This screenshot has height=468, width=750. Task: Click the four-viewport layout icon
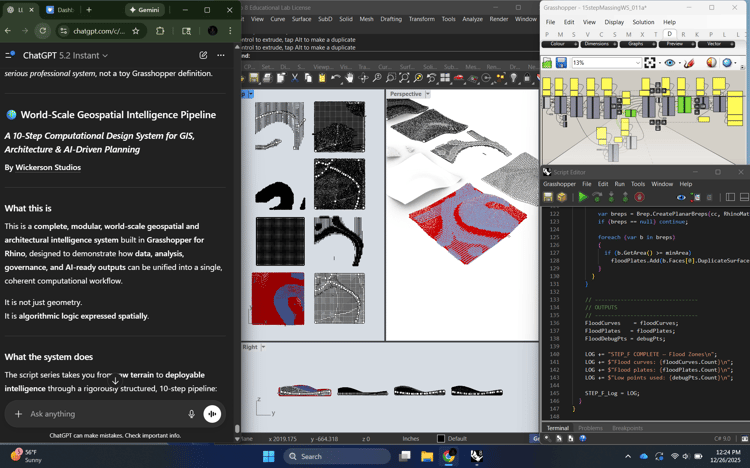click(445, 78)
